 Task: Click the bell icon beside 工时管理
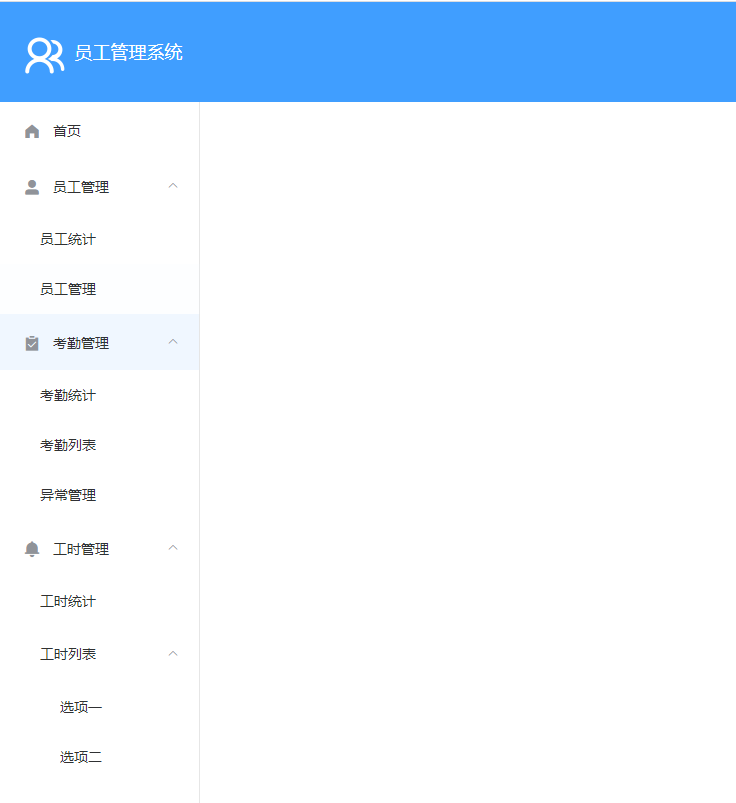click(32, 549)
